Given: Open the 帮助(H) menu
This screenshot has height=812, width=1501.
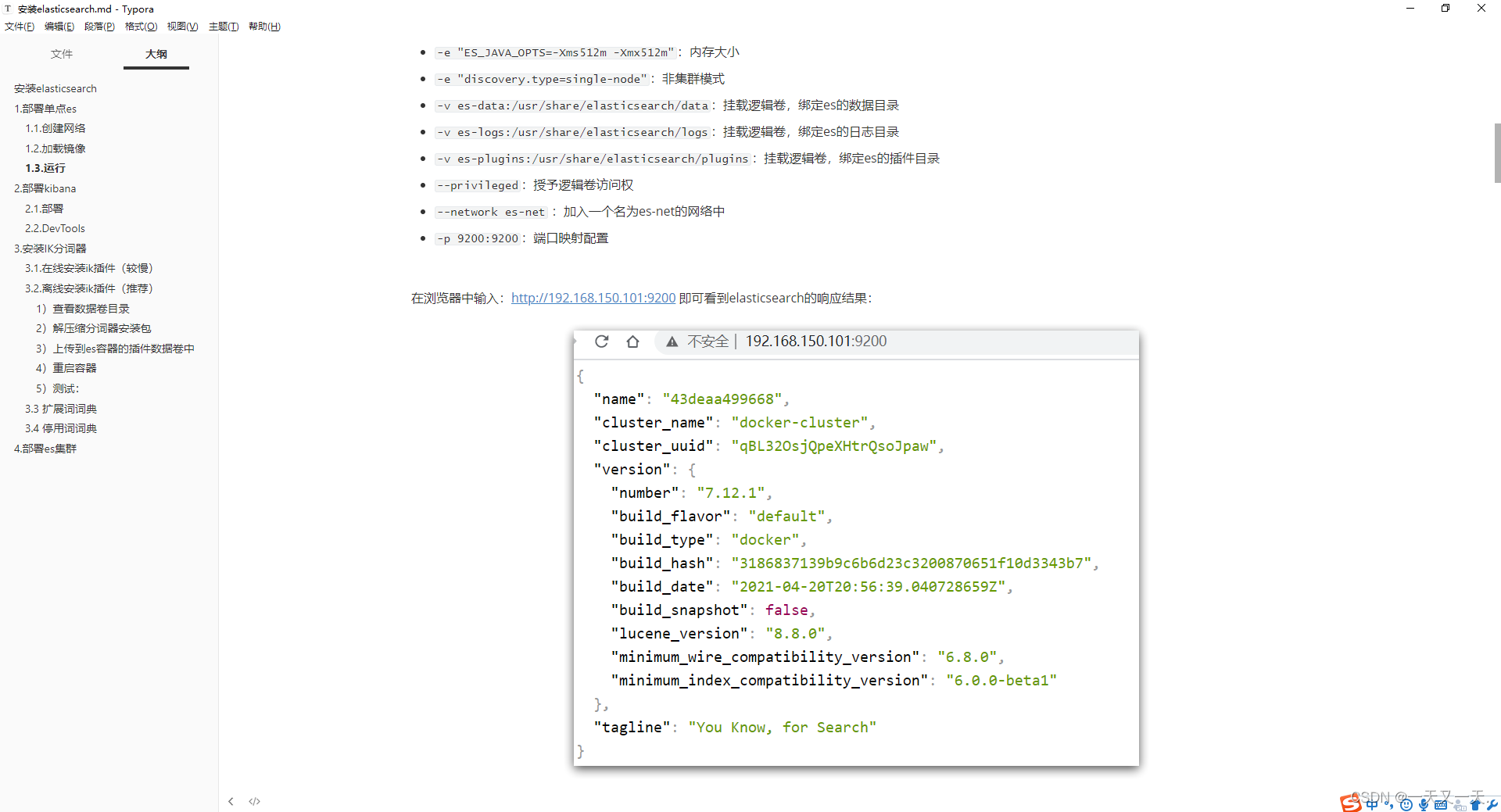Looking at the screenshot, I should click(264, 27).
